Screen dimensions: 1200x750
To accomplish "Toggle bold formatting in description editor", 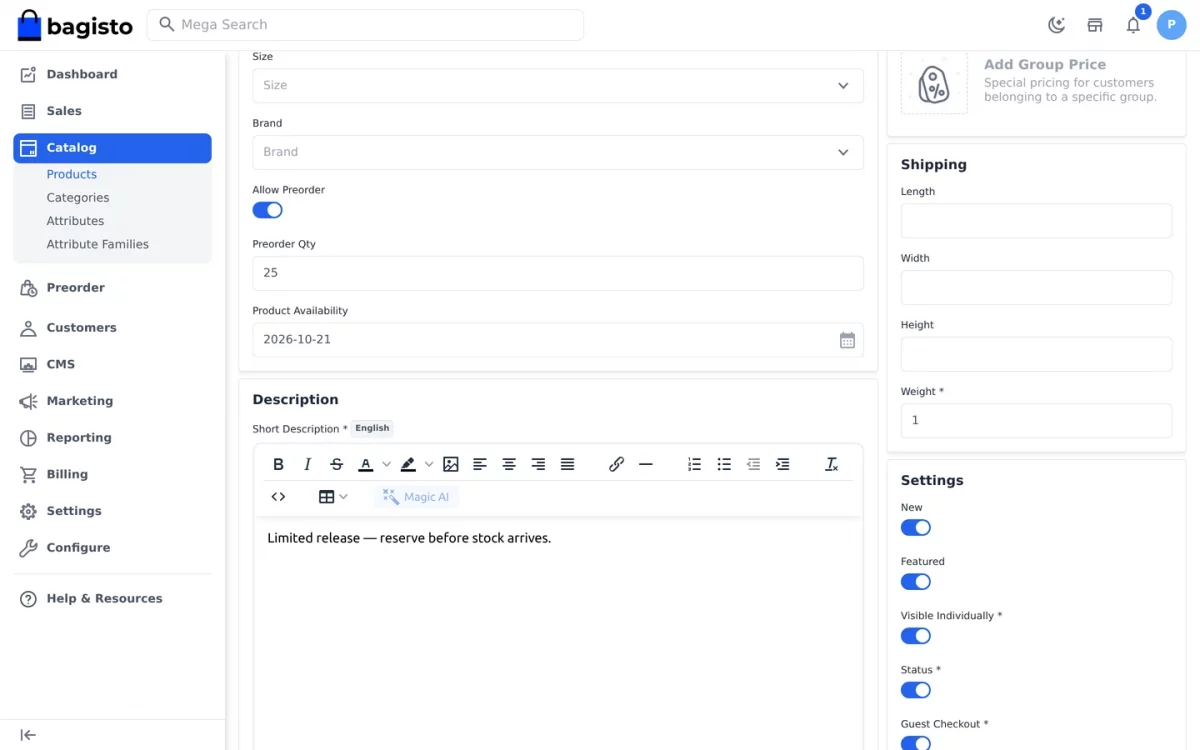I will 279,464.
